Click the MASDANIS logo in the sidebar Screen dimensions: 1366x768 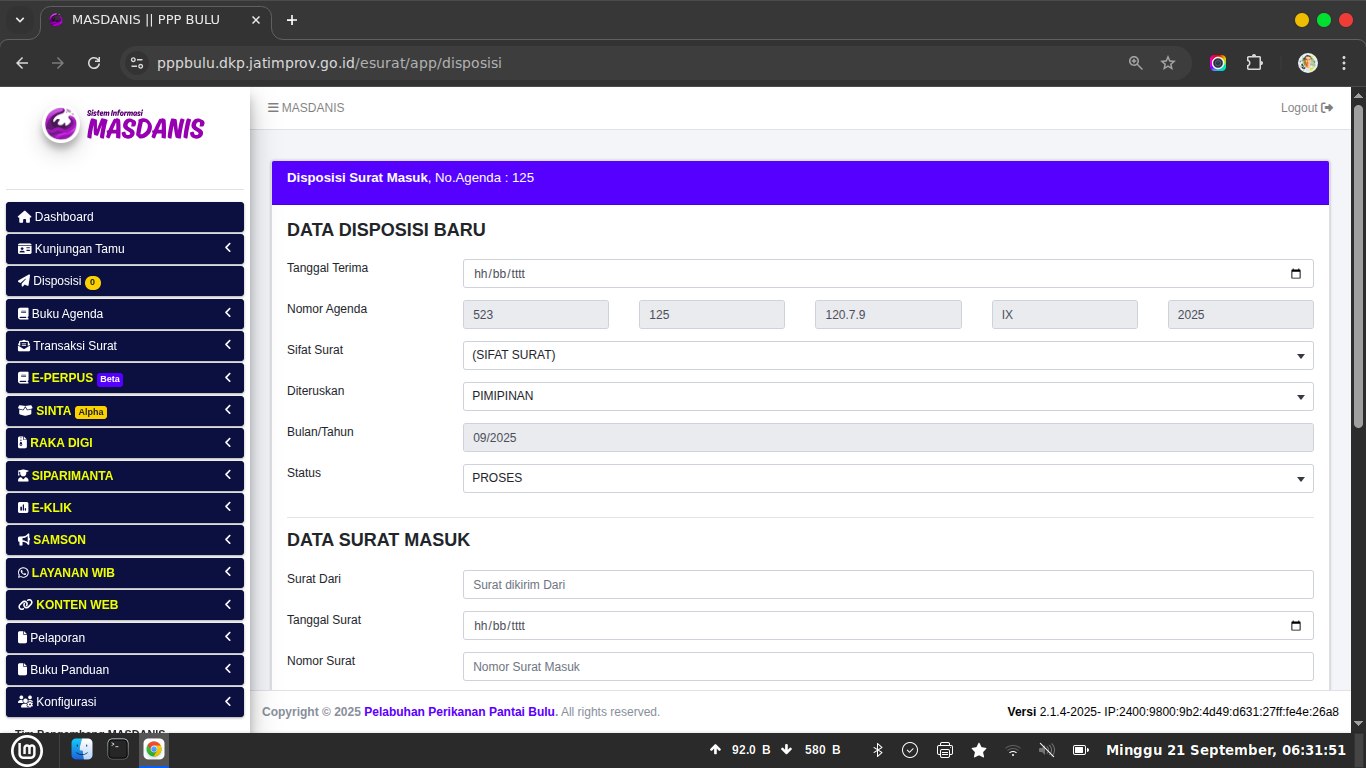pos(124,126)
